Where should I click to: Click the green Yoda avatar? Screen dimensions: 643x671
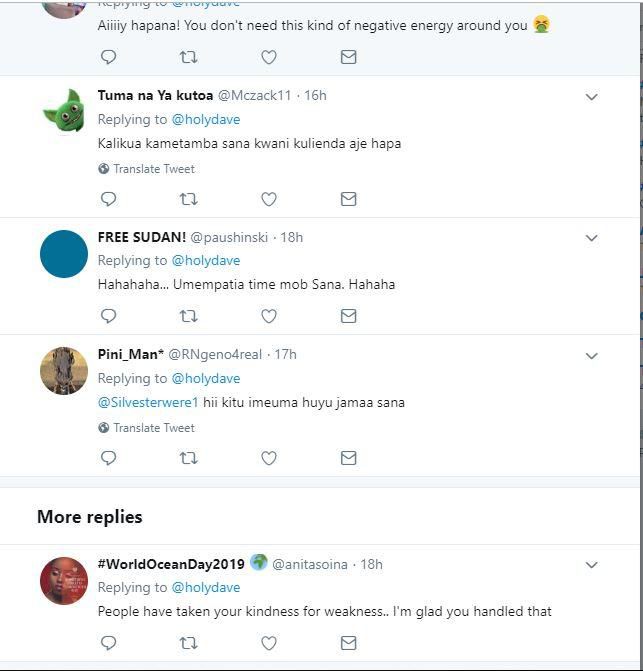pyautogui.click(x=64, y=111)
